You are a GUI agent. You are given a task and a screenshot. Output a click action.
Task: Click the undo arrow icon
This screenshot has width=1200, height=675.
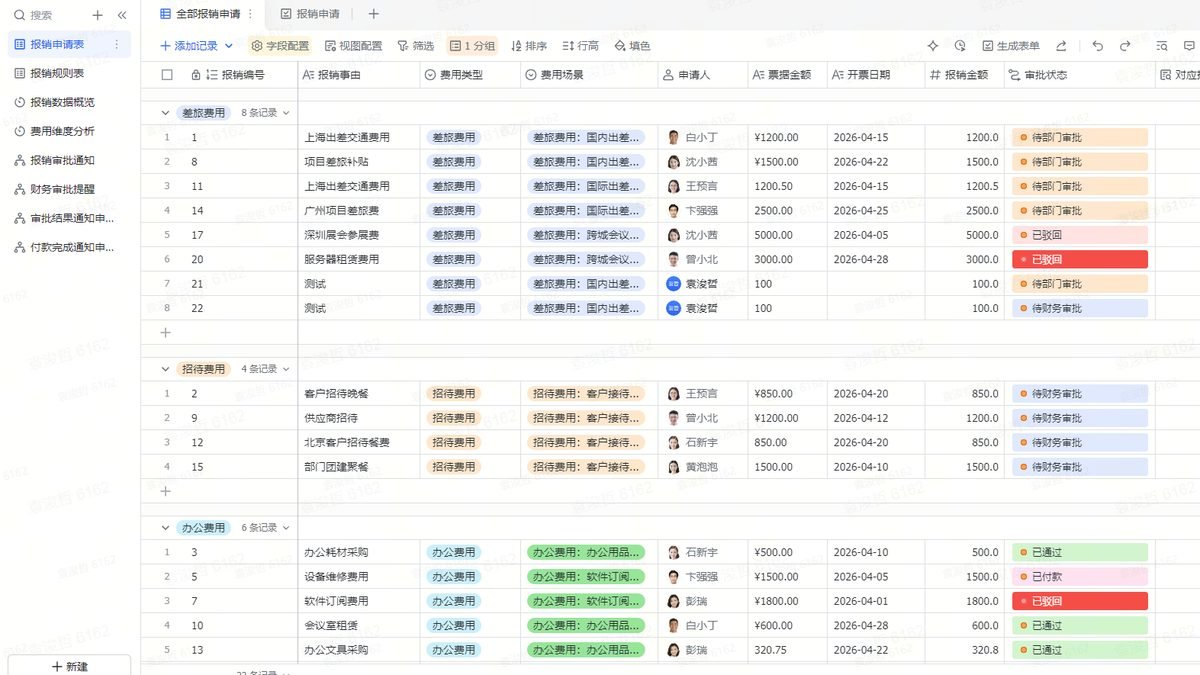[1098, 46]
